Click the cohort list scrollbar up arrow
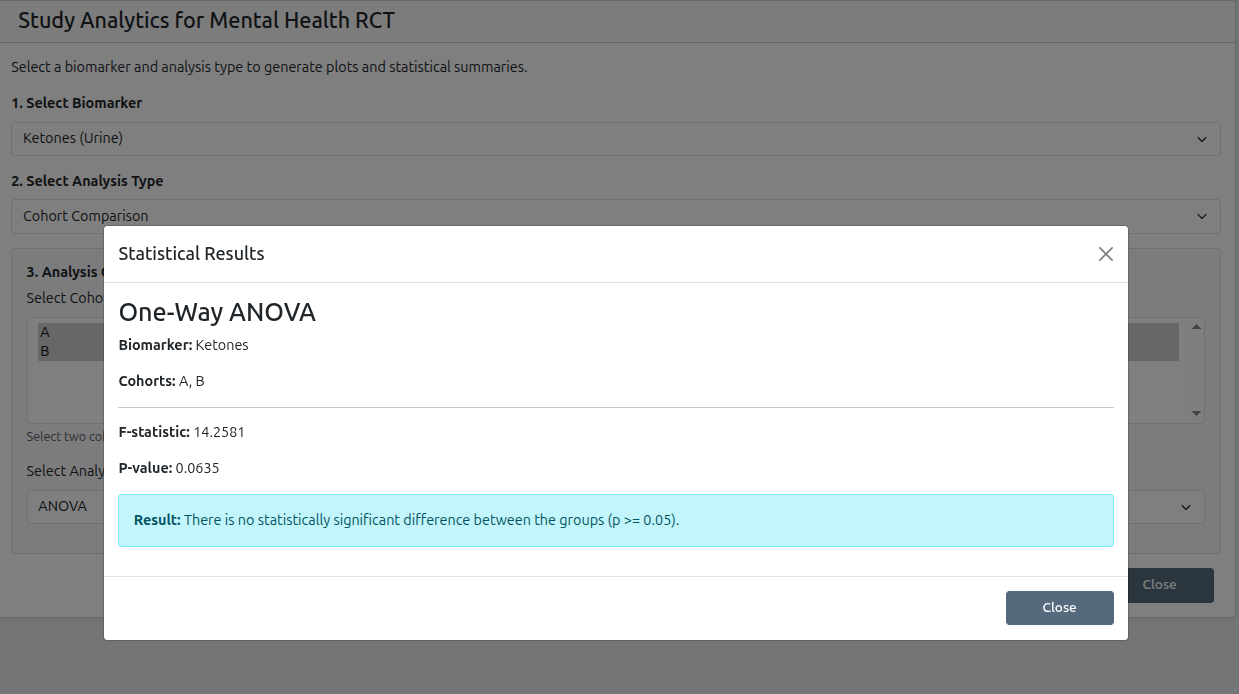 click(1196, 326)
